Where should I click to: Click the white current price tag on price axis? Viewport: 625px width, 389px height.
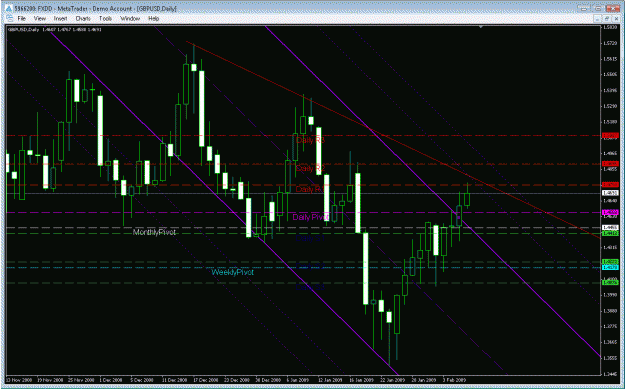(610, 193)
